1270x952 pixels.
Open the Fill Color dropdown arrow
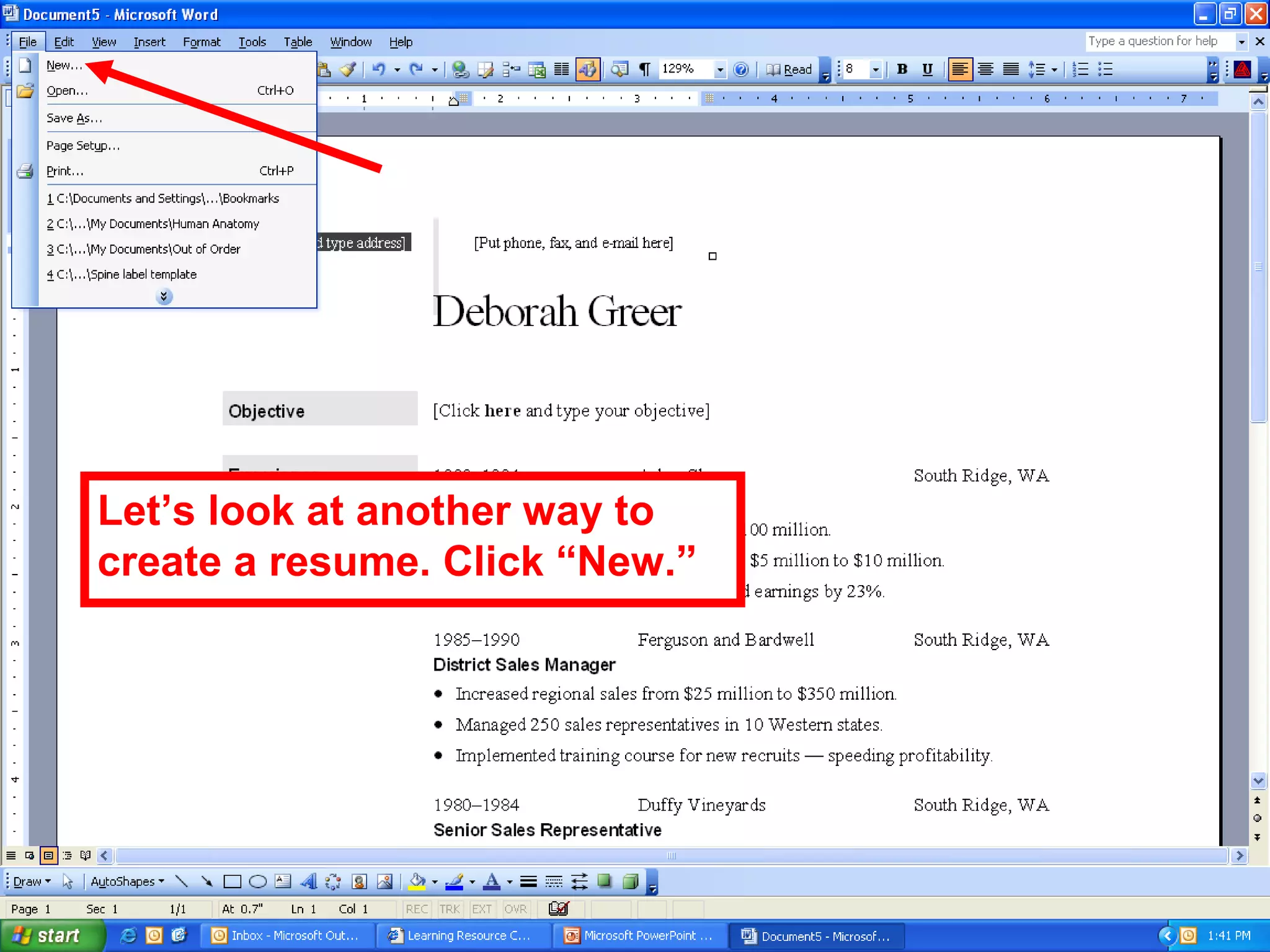tap(435, 881)
